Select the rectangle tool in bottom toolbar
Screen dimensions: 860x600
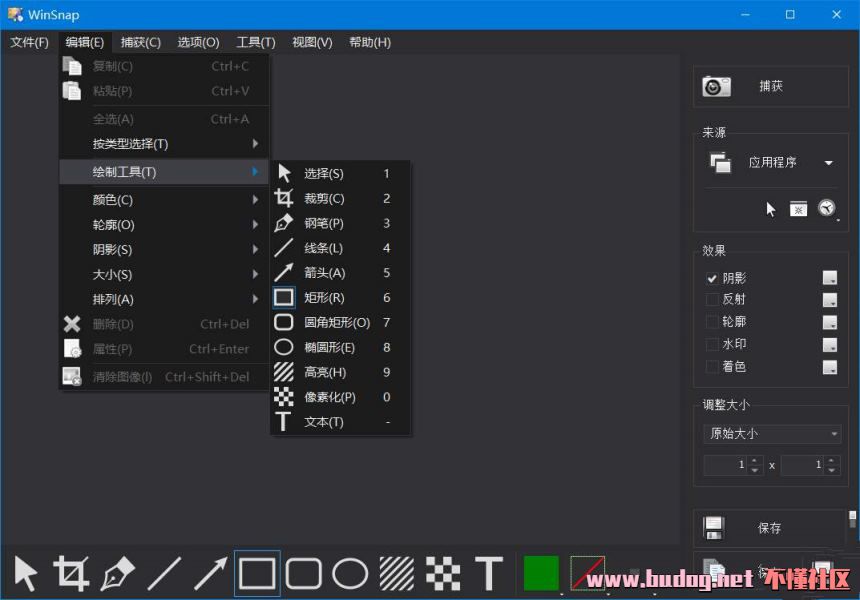[257, 574]
